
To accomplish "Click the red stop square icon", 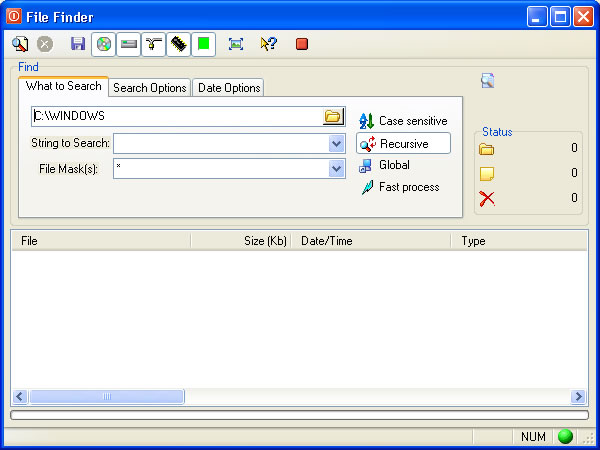I will (302, 44).
